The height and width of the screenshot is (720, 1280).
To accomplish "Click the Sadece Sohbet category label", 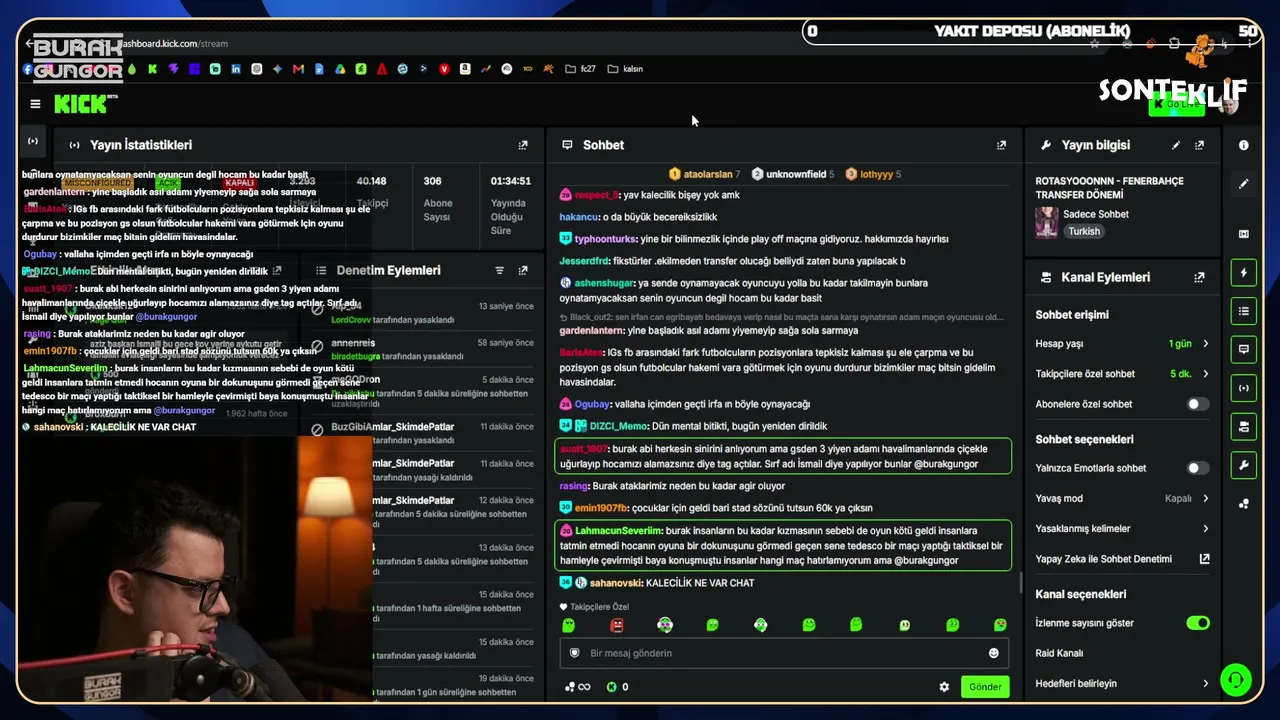I will (1095, 214).
